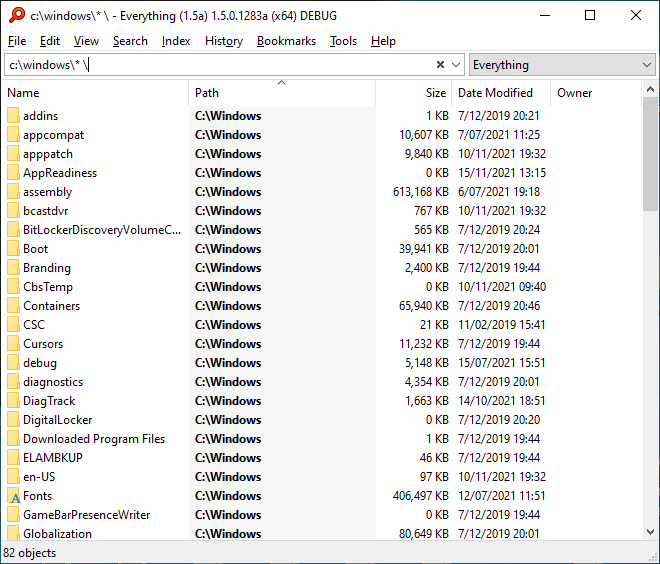Click the DiagTrack folder icon
The width and height of the screenshot is (660, 564).
tap(13, 401)
